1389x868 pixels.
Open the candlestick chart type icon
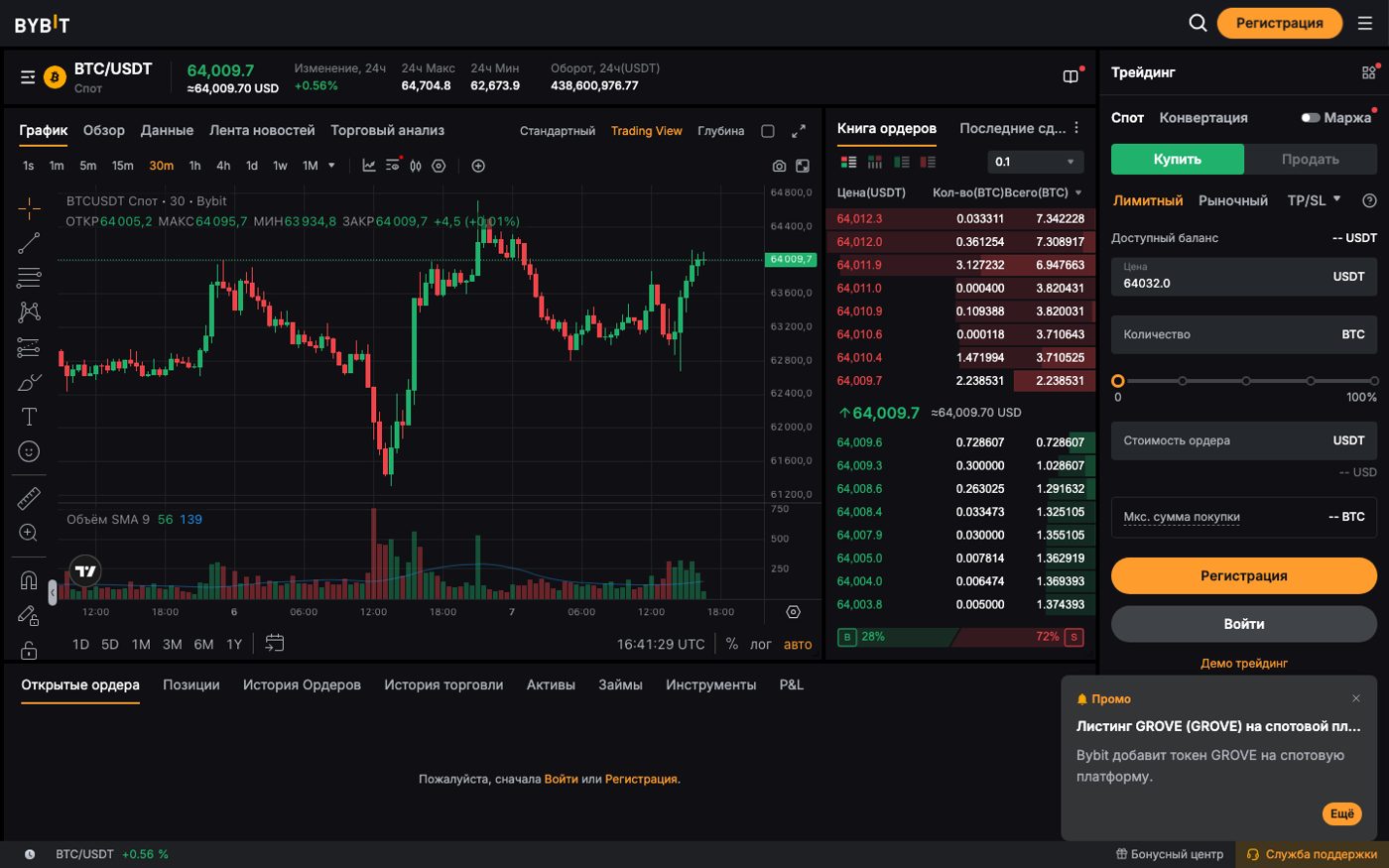tap(416, 166)
